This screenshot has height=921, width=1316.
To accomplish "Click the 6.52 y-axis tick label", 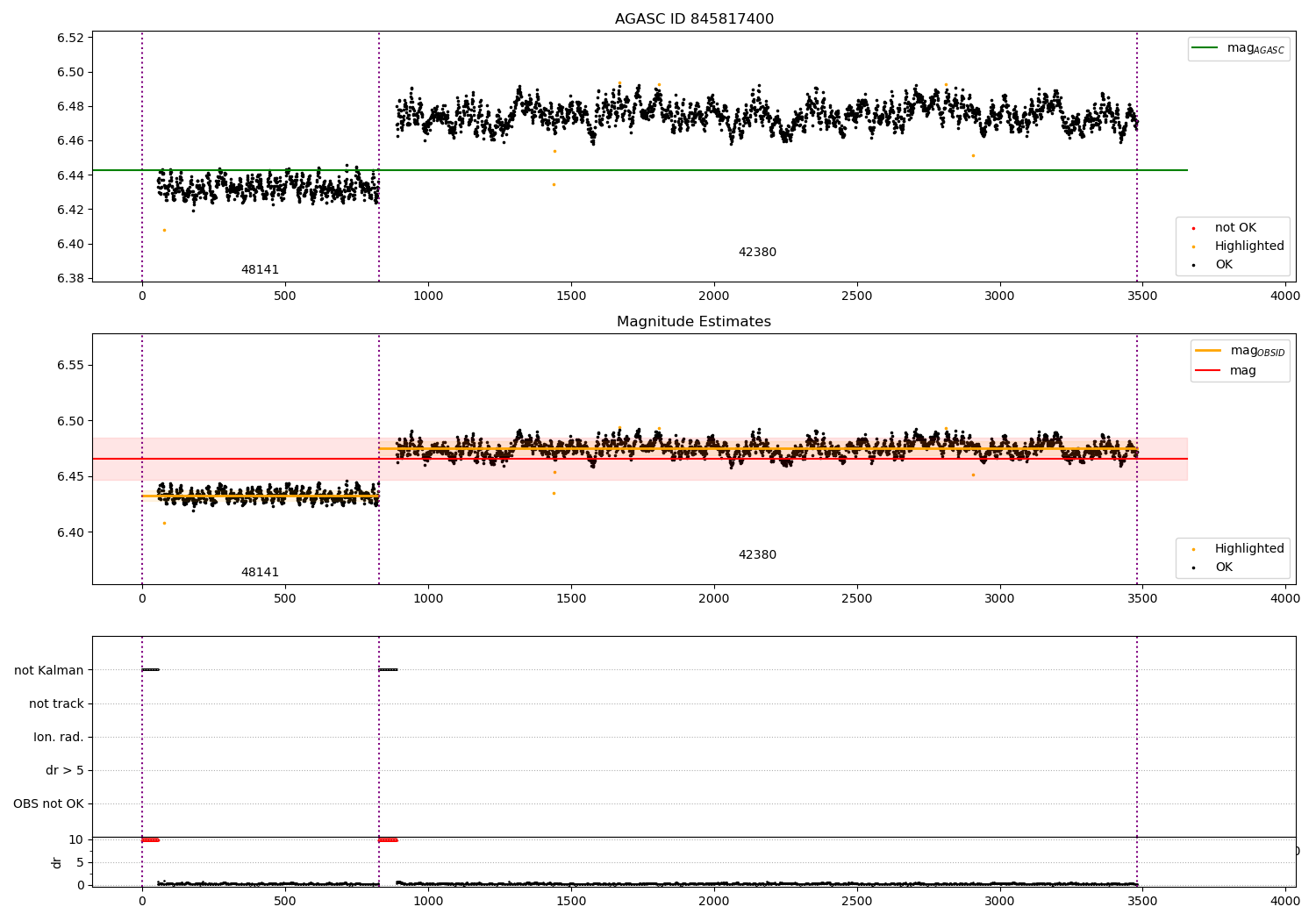I will 70,38.
